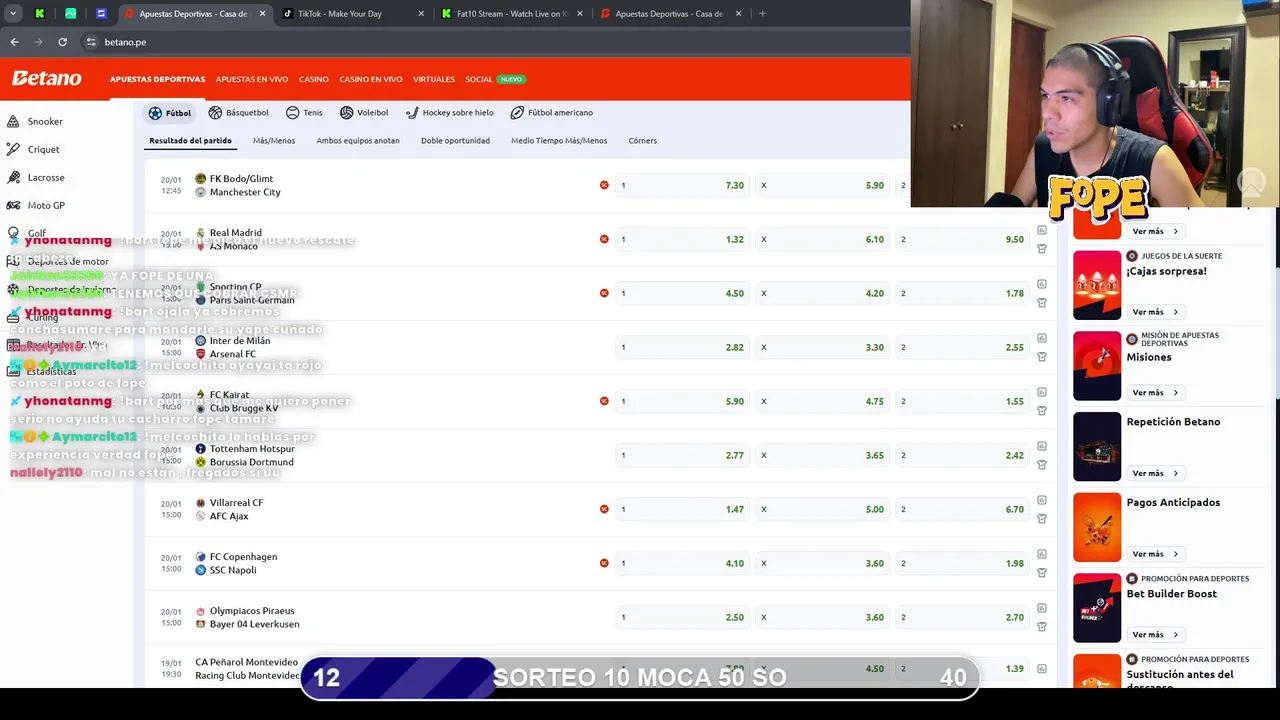Switch to Más/Menos market tab
Image resolution: width=1280 pixels, height=720 pixels.
coord(274,141)
